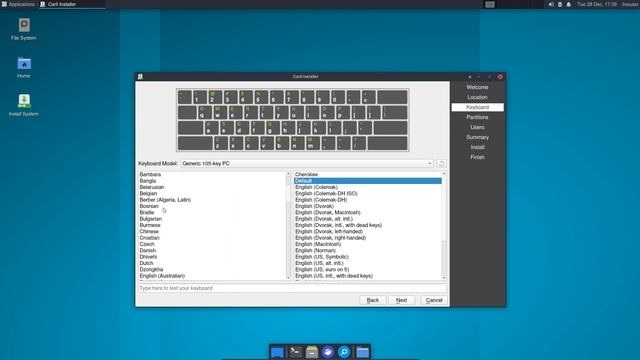The height and width of the screenshot is (360, 640).
Task: Click the language list vertical scrollbar
Action: [x=289, y=226]
